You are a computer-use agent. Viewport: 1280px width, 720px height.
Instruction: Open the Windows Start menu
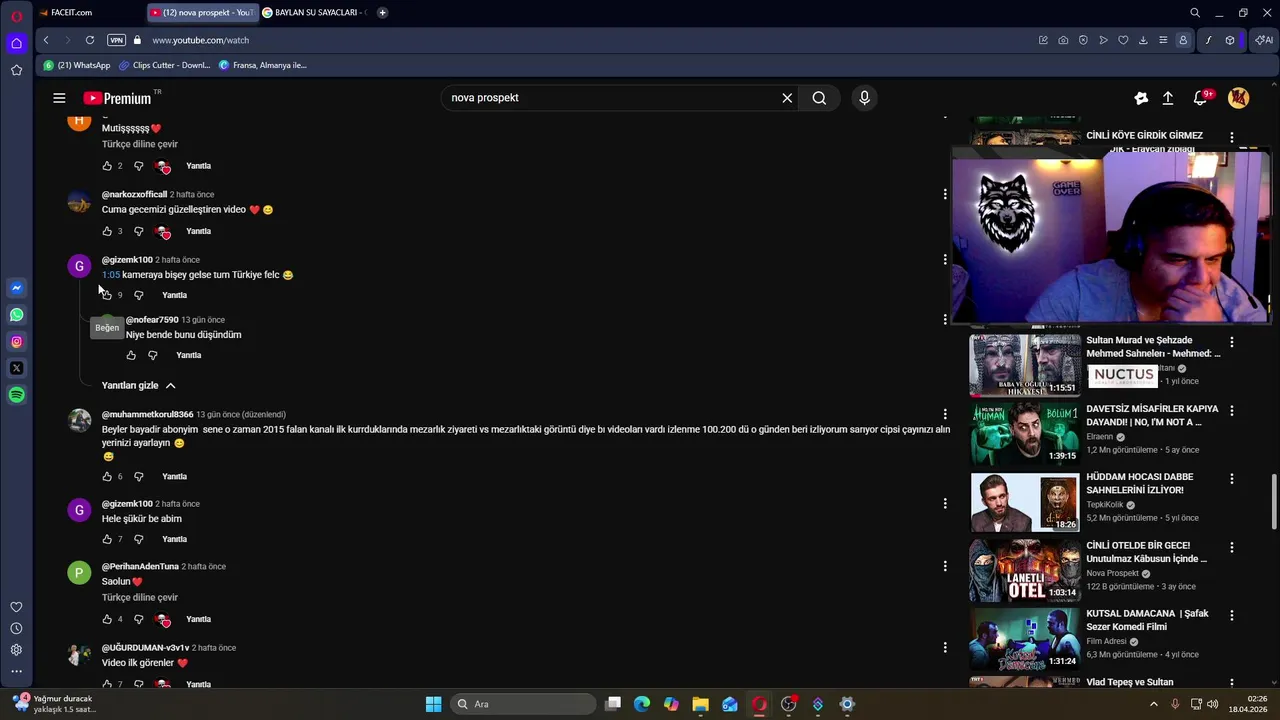coord(433,704)
